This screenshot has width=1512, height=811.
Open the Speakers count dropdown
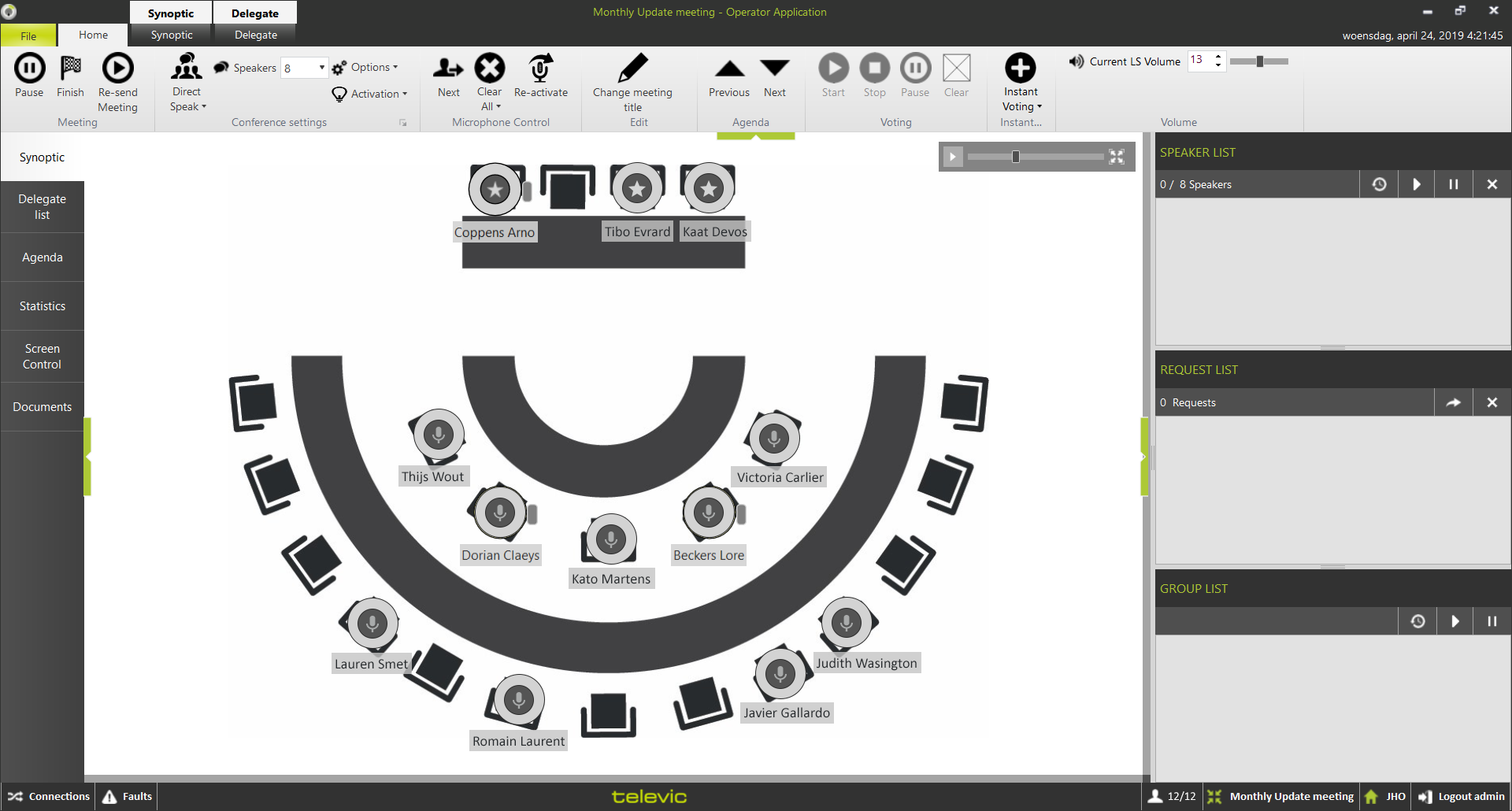click(321, 68)
